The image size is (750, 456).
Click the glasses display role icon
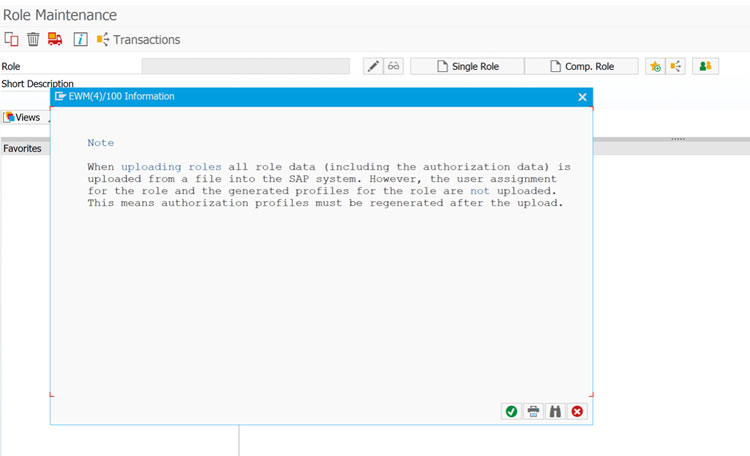[394, 66]
